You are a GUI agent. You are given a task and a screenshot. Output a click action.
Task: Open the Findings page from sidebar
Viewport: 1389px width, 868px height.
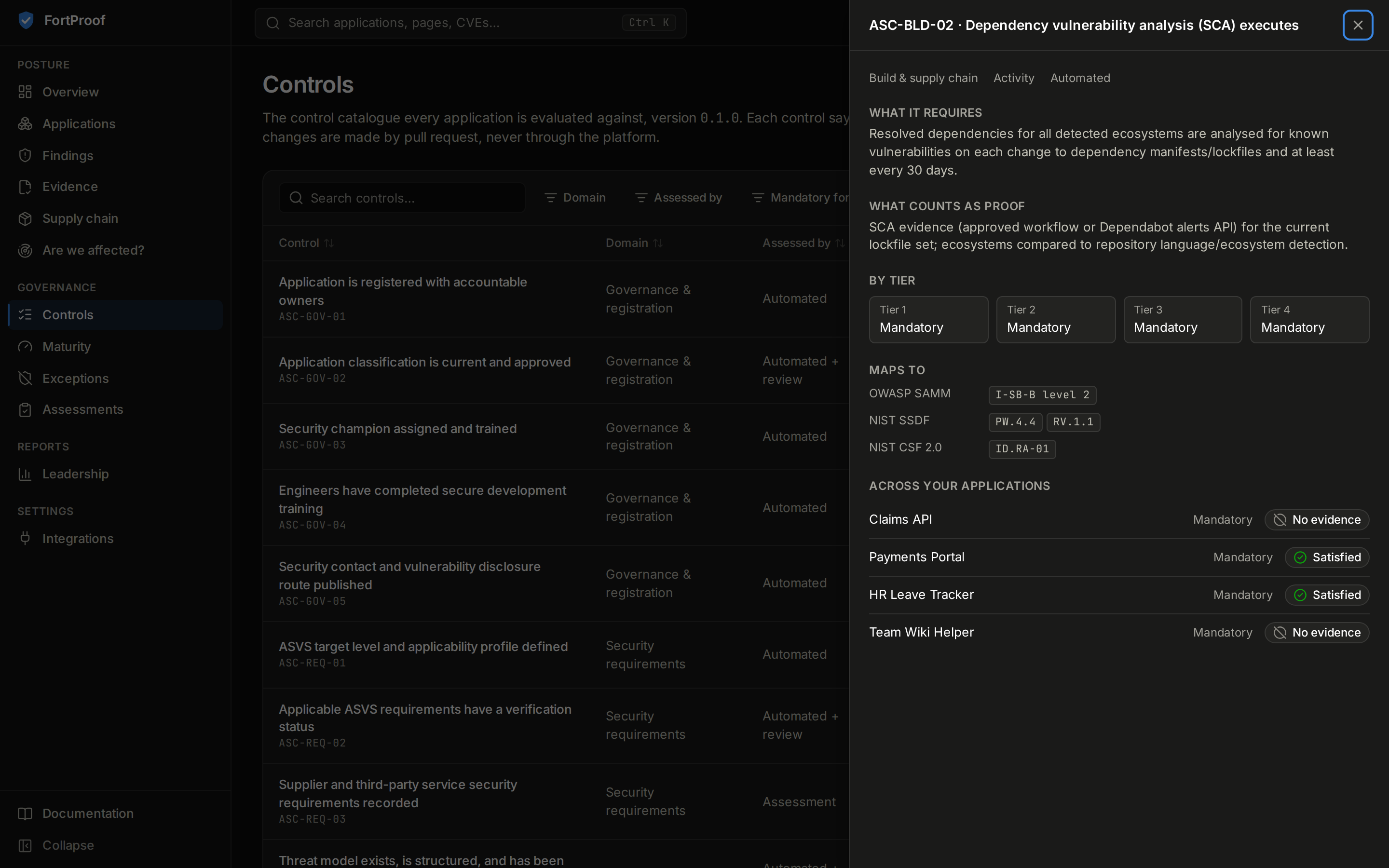(115, 156)
